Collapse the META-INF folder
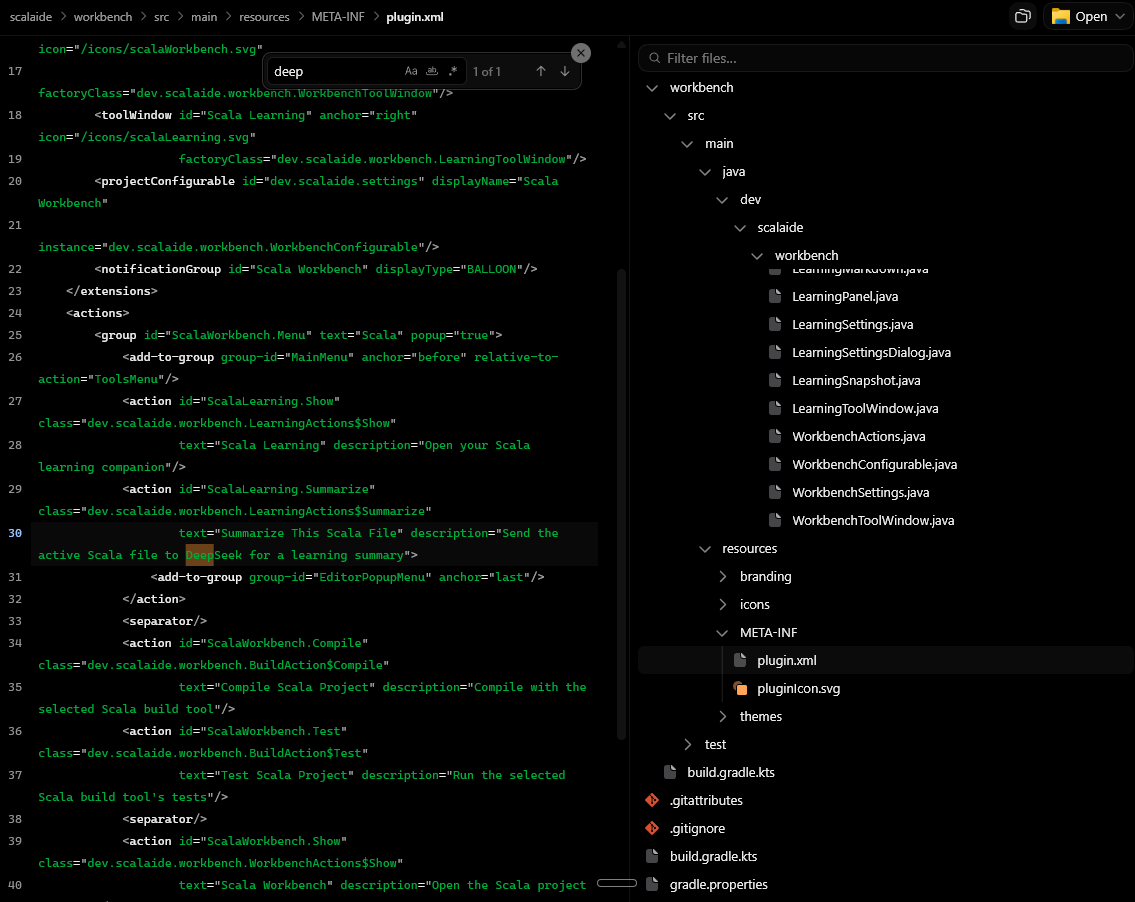This screenshot has height=902, width=1135. pyautogui.click(x=722, y=633)
